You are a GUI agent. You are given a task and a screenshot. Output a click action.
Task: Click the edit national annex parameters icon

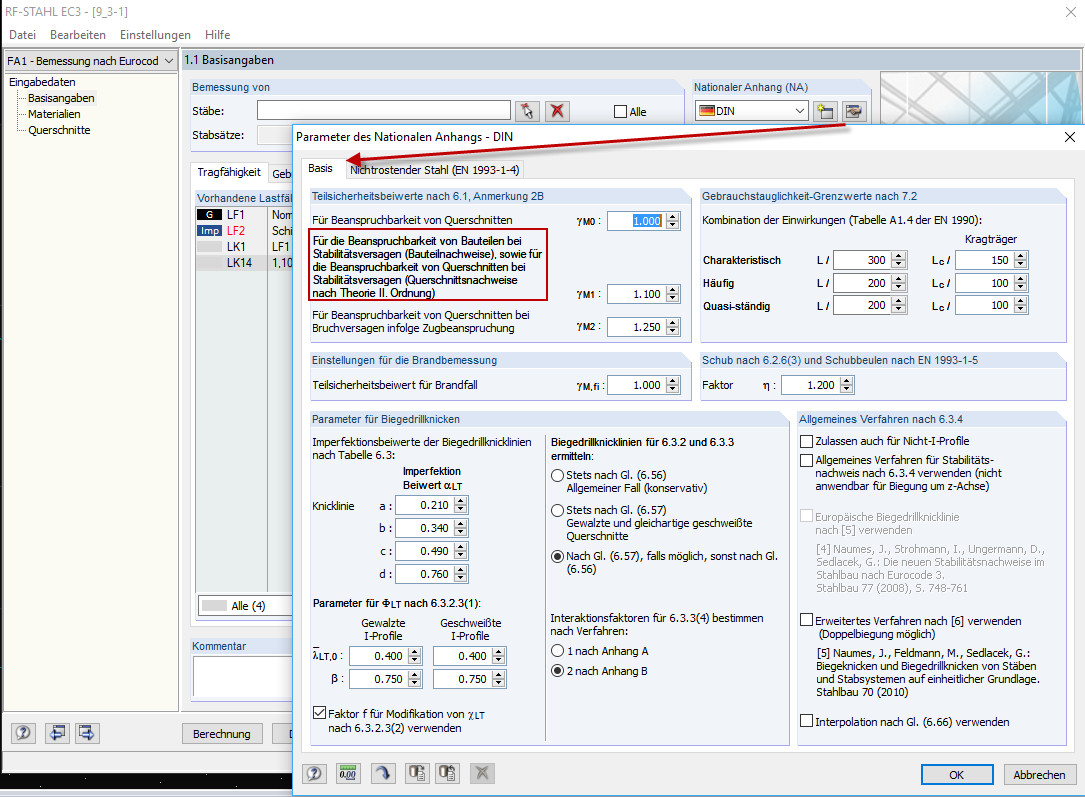854,111
